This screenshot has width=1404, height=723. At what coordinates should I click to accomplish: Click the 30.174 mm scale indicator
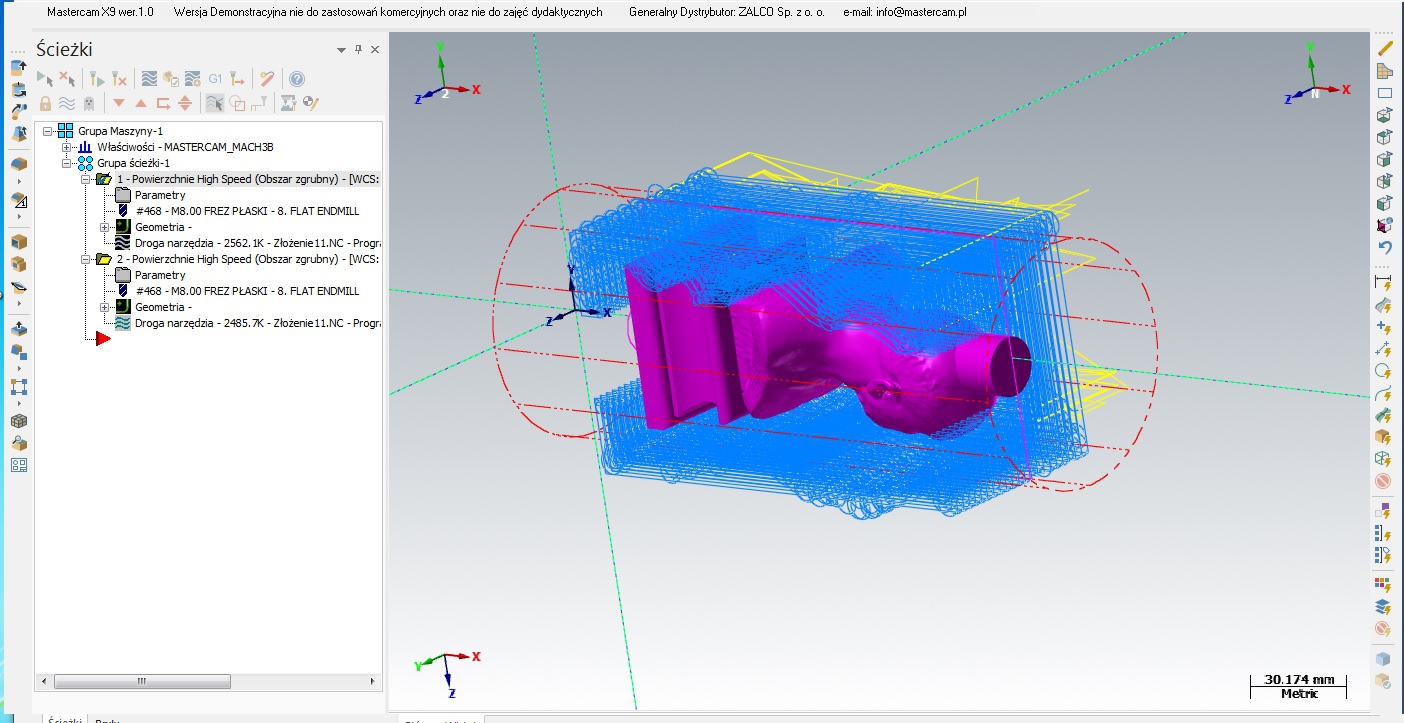[x=1299, y=680]
